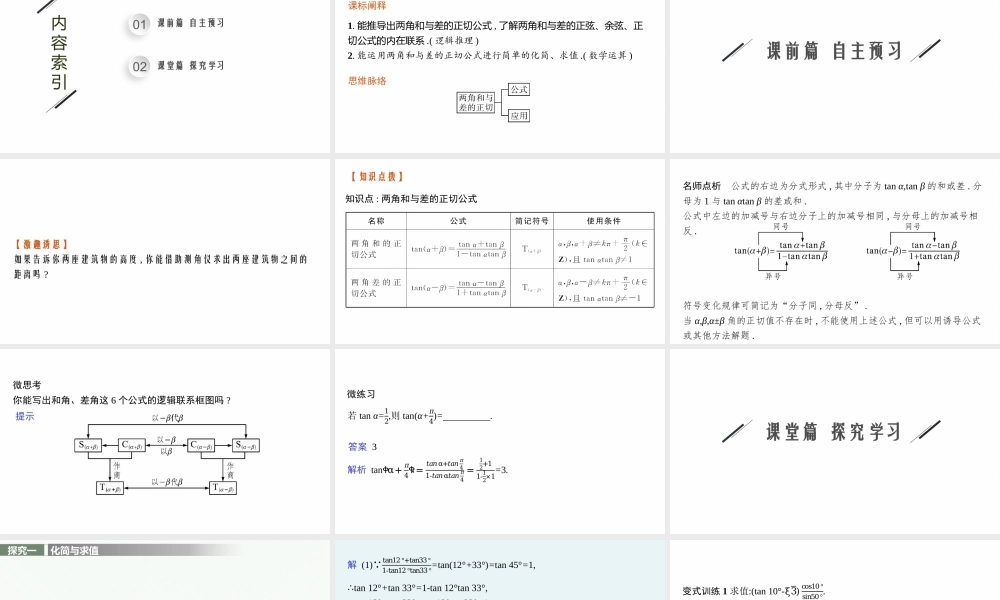The image size is (1000, 600).
Task: Reveal the answer by clicking 答案 3
Action: pos(360,446)
